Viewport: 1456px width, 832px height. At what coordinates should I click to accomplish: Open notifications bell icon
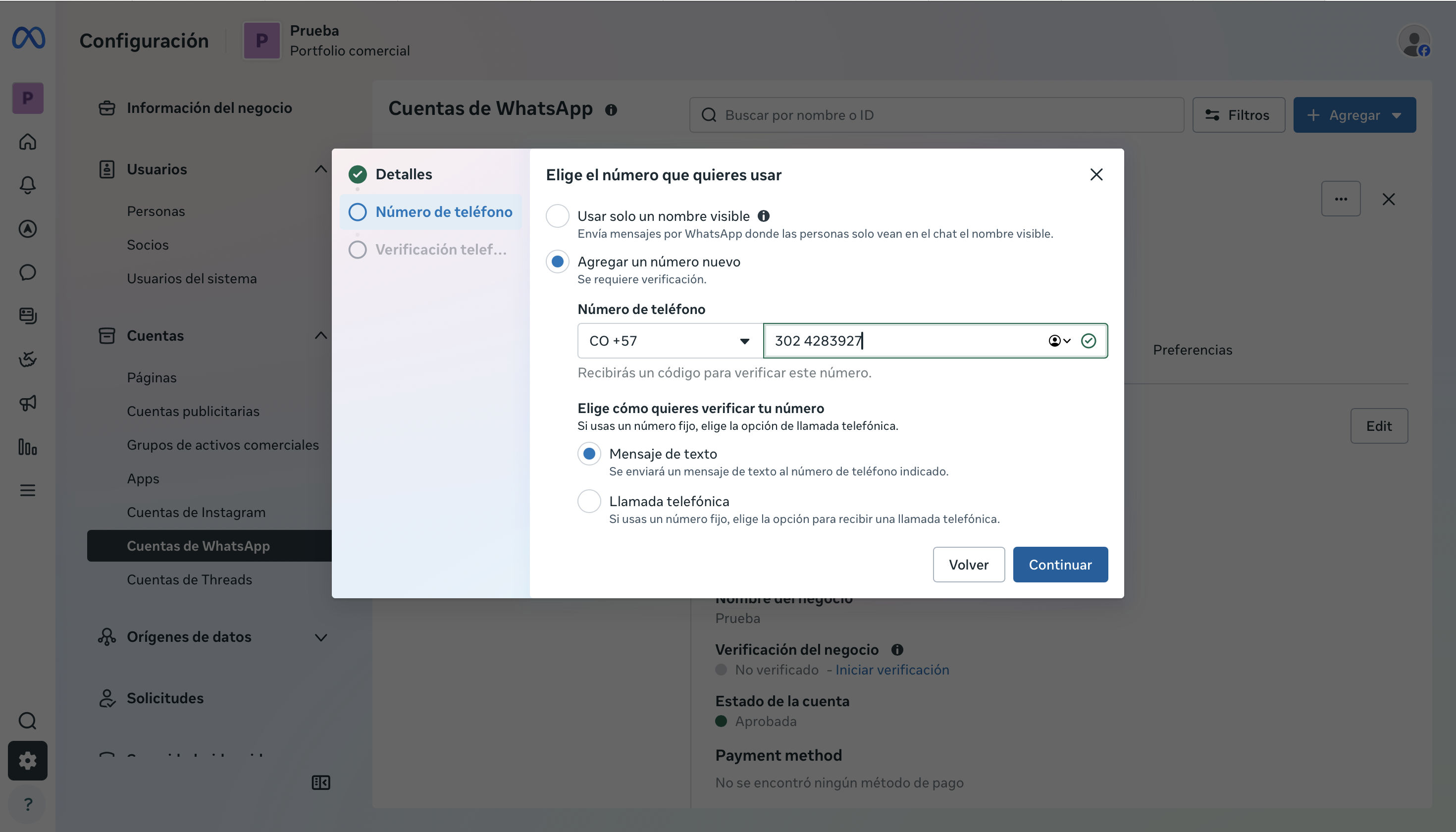(27, 185)
